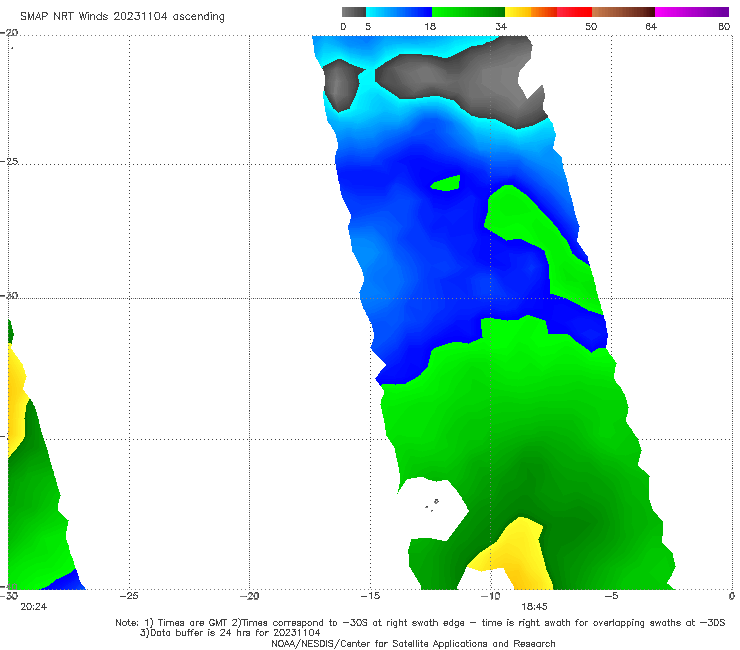This screenshot has height=650, width=740.
Task: Click the "-20" longitude label on bottom axis
Action: tap(249, 596)
